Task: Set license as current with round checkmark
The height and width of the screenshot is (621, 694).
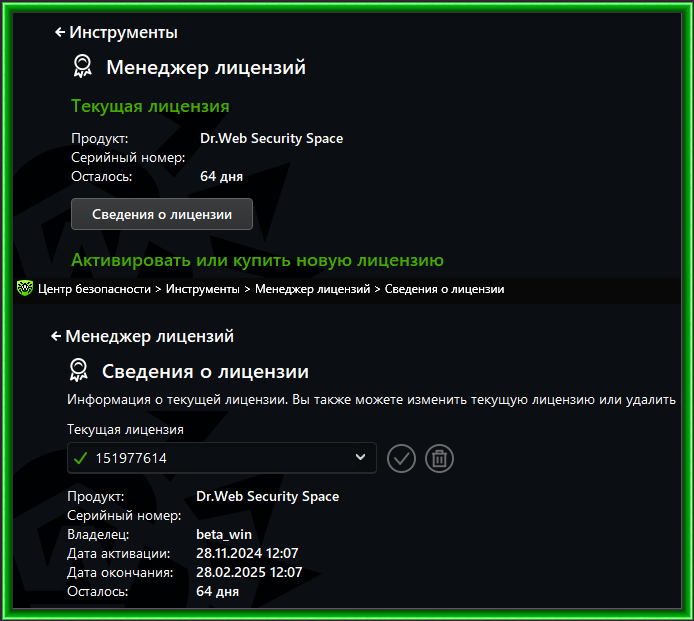Action: coord(401,458)
